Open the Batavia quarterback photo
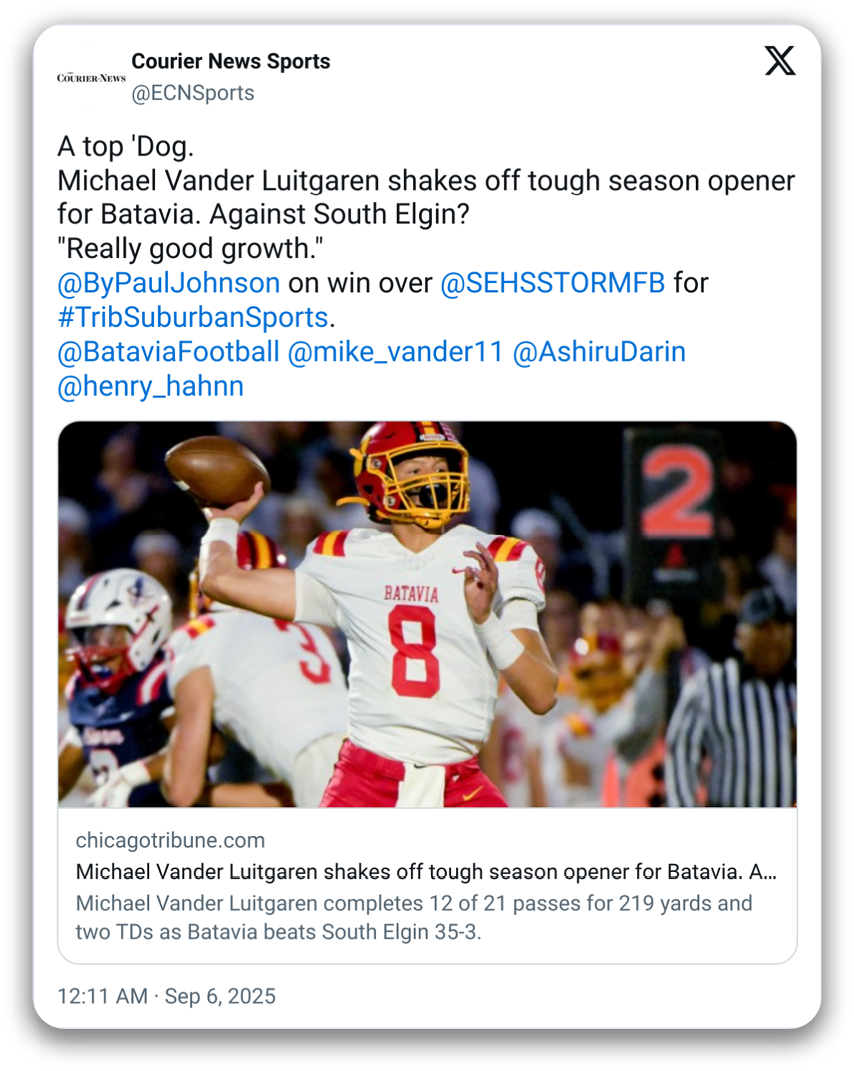Viewport: 854px width, 1071px height. pos(427,614)
